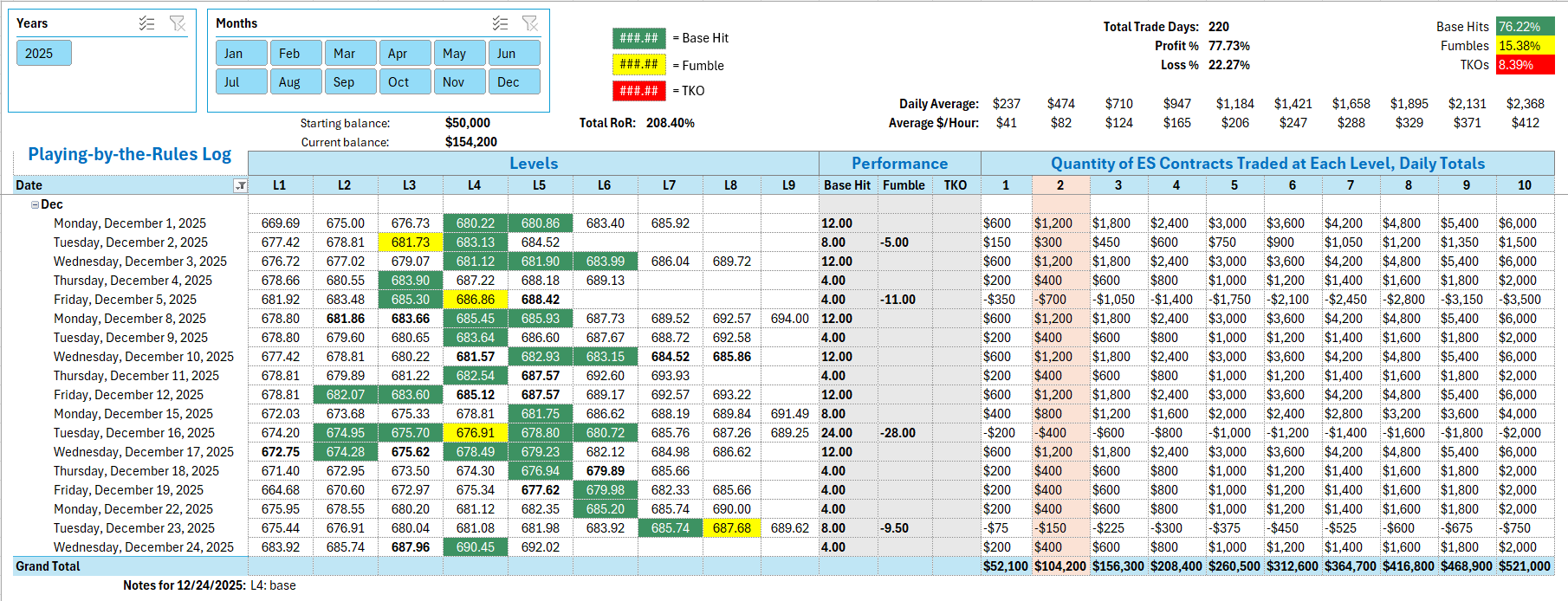Choose the Dec month slicer button
Screen dimensions: 1568x601
[x=514, y=82]
